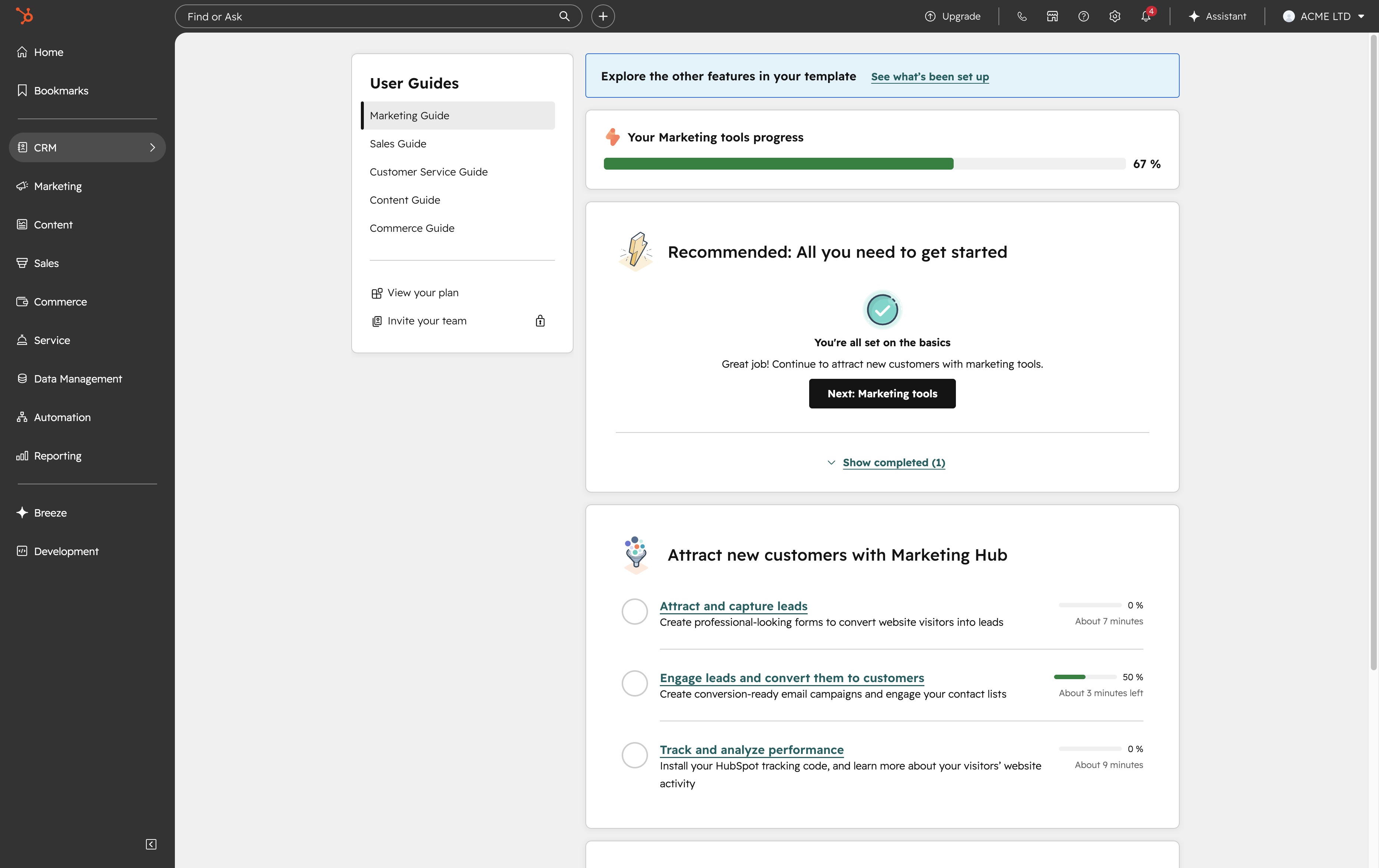Open Breeze in the sidebar
Viewport: 1379px width, 868px height.
pyautogui.click(x=87, y=513)
